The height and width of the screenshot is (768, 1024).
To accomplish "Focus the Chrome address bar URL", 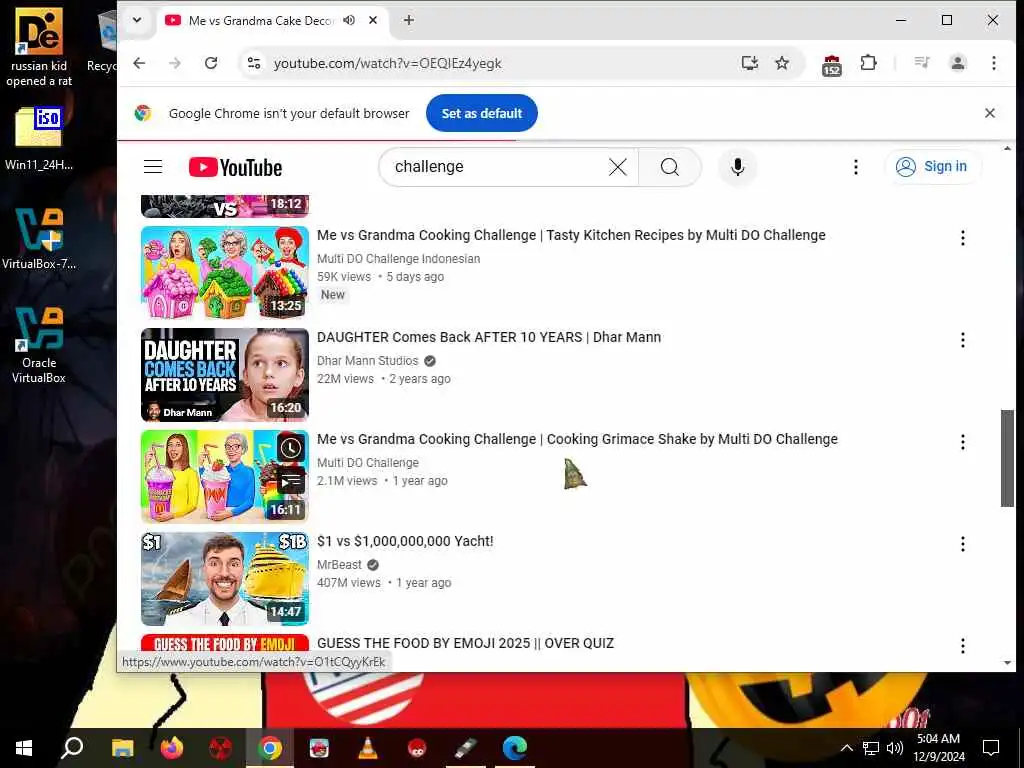I will coord(387,63).
